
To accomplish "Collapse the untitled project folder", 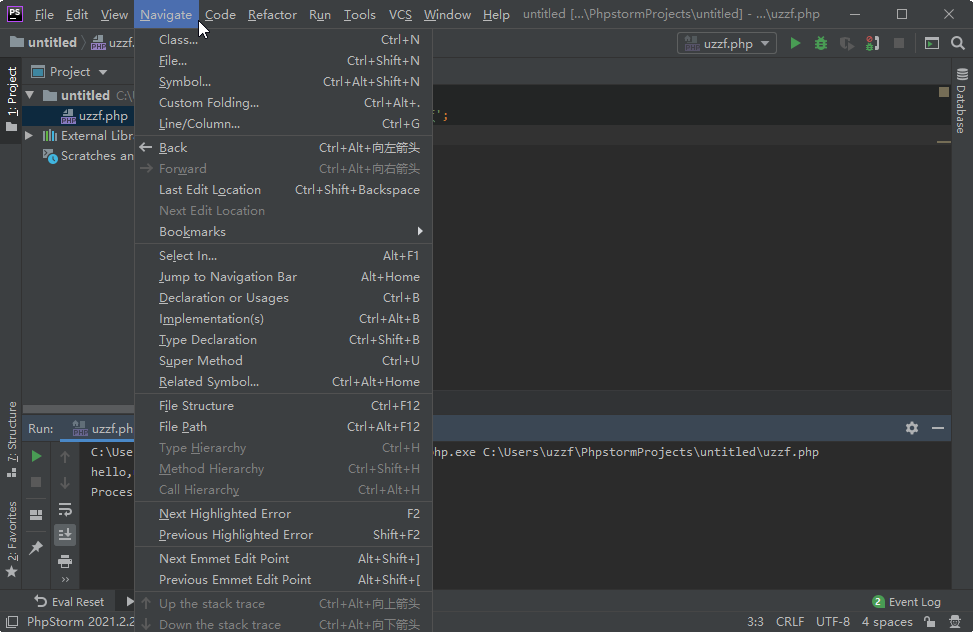I will [29, 95].
